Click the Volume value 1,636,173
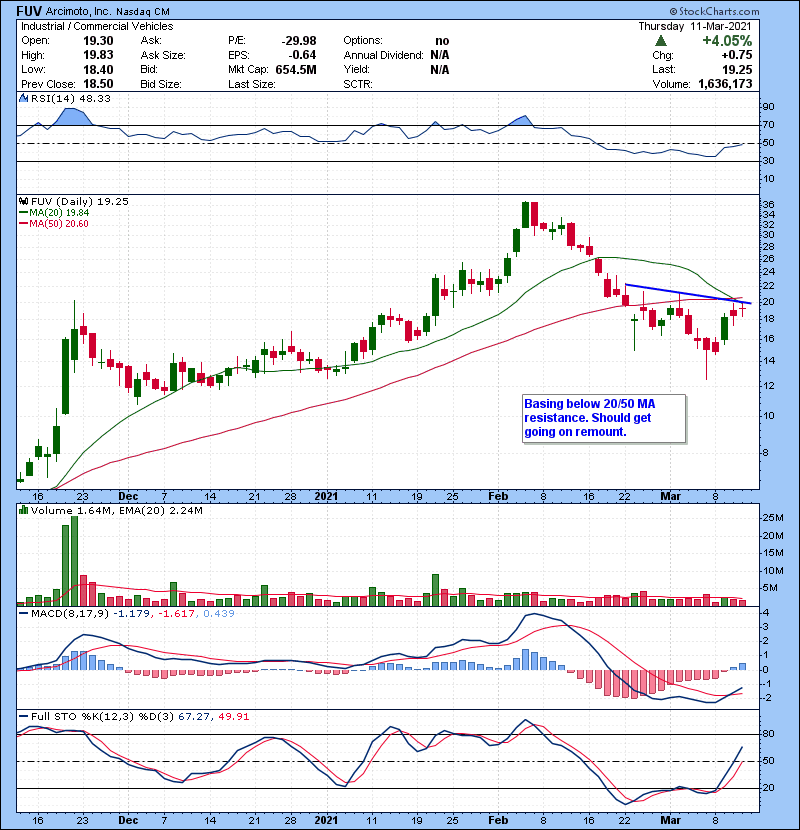Image resolution: width=800 pixels, height=830 pixels. (x=725, y=84)
